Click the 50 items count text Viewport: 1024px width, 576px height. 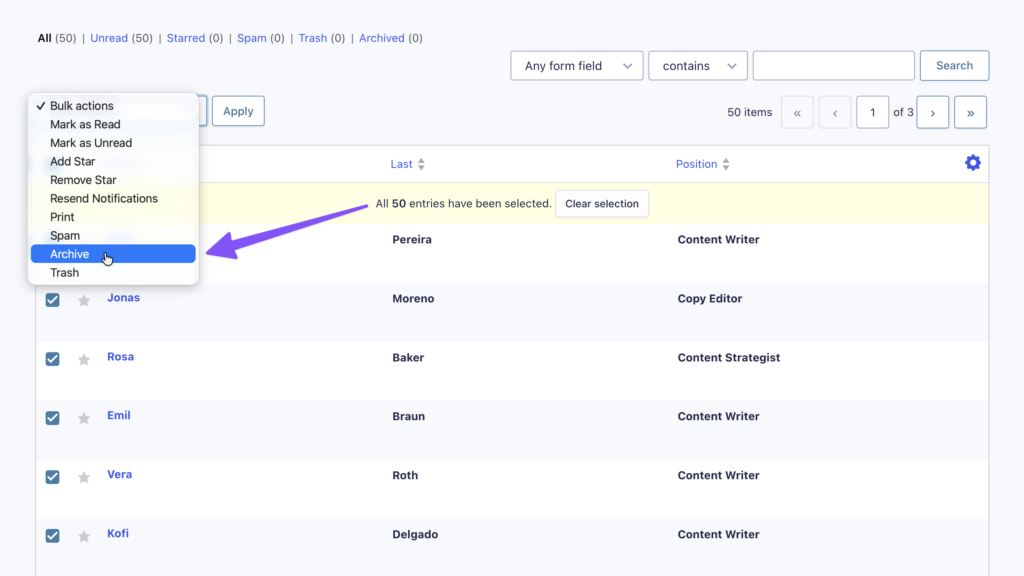[750, 112]
